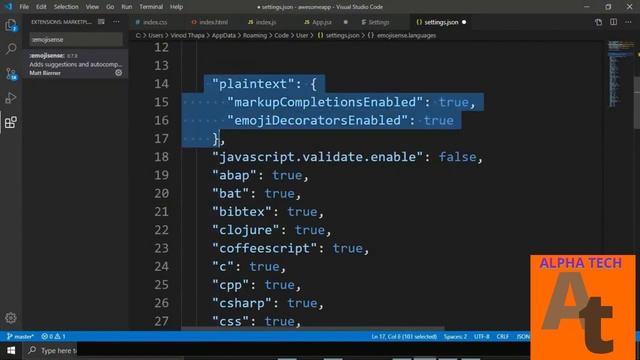Screen dimensions: 640x360
Task: Split the editor to the right
Action: [613, 22]
